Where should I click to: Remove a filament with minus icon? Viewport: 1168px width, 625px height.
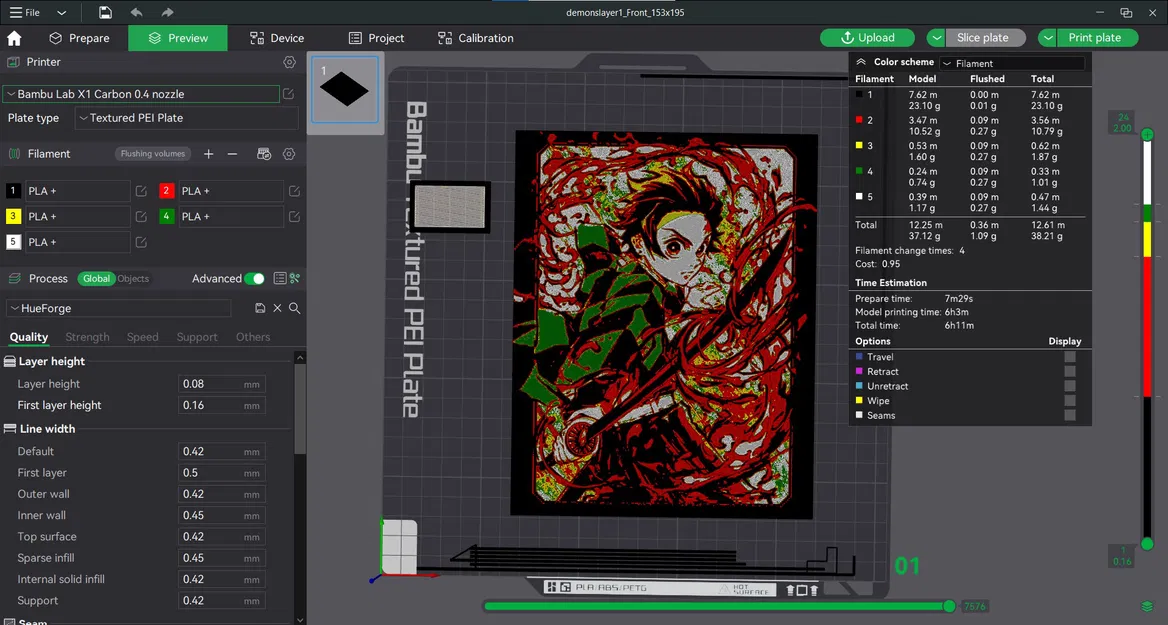click(x=232, y=154)
